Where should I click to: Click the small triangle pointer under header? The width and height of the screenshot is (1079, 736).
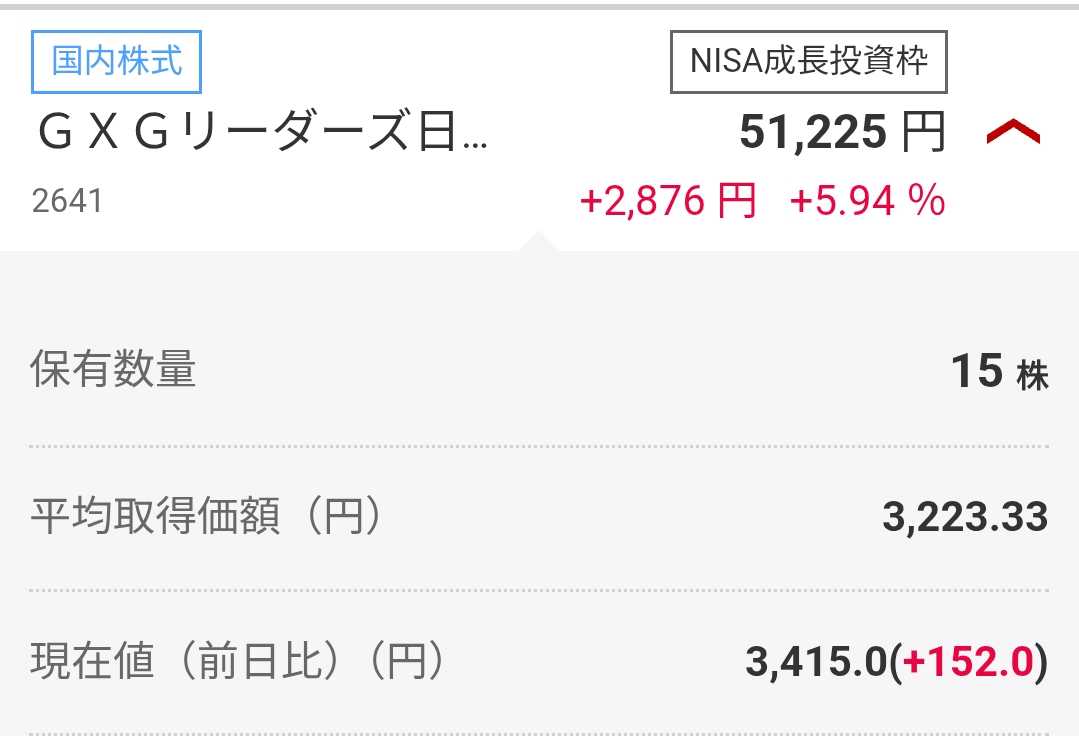click(x=539, y=242)
